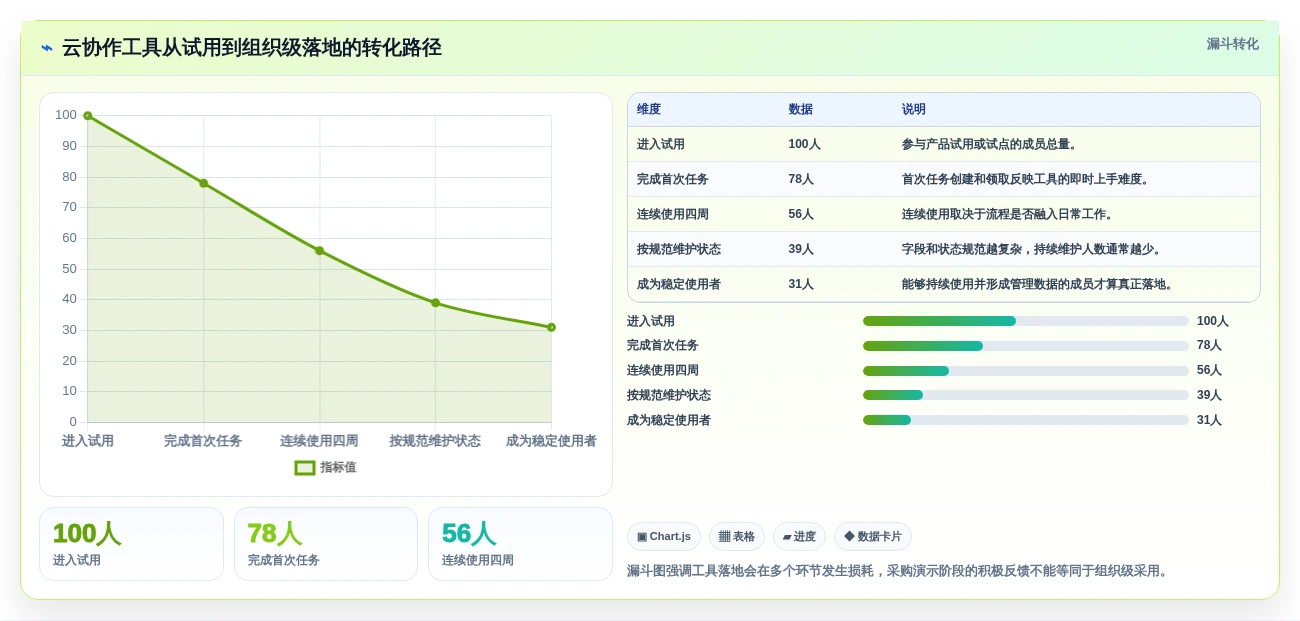Click the title 云协作工具从试用到组织级落地的转化路径
This screenshot has width=1300, height=621.
pyautogui.click(x=252, y=47)
